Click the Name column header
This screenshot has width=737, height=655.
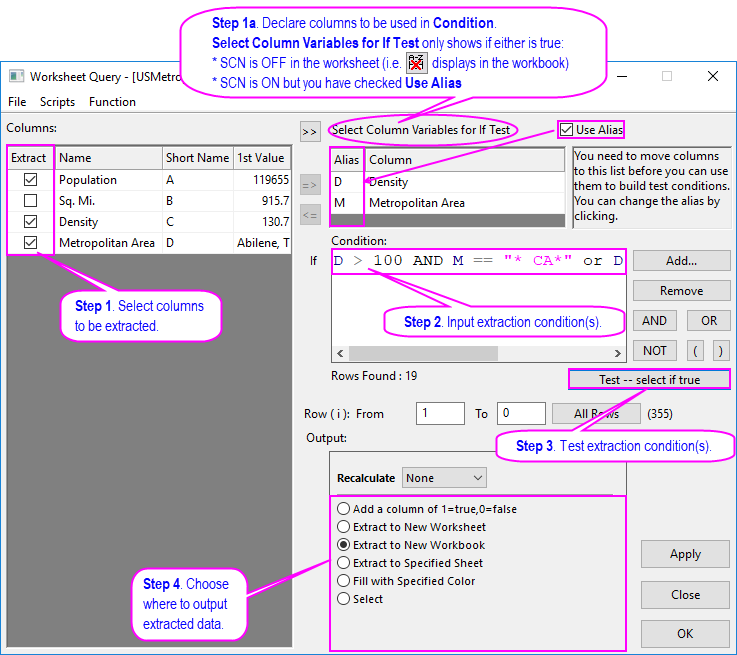[x=109, y=158]
